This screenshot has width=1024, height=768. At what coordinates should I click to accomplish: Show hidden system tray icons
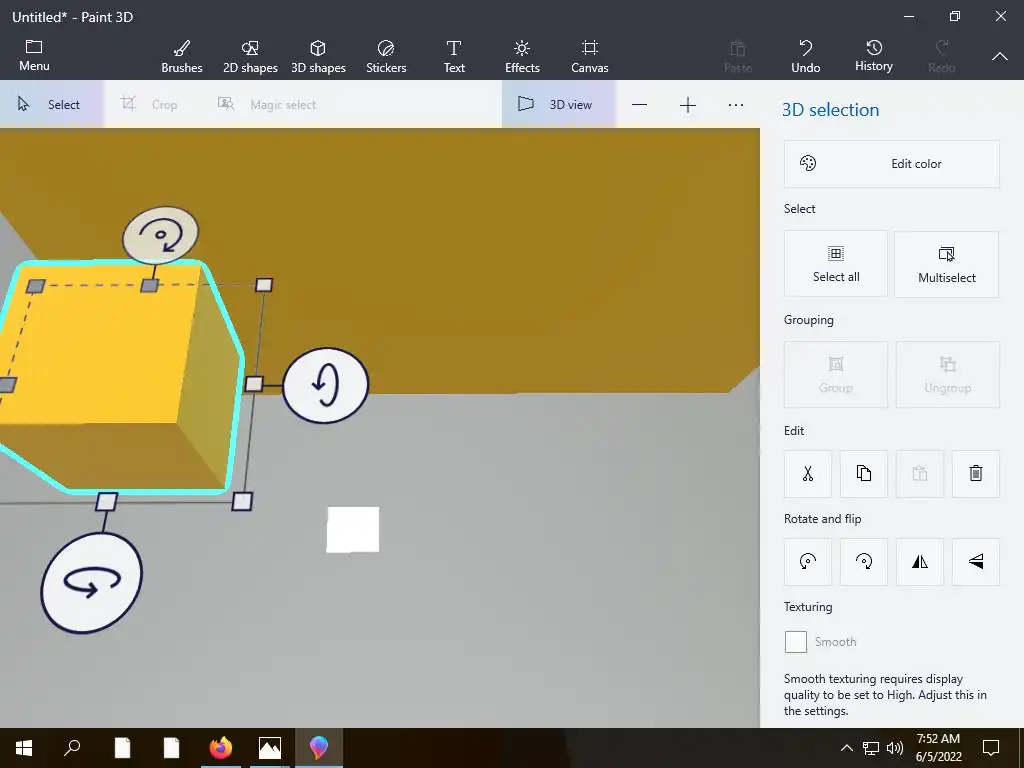click(846, 748)
